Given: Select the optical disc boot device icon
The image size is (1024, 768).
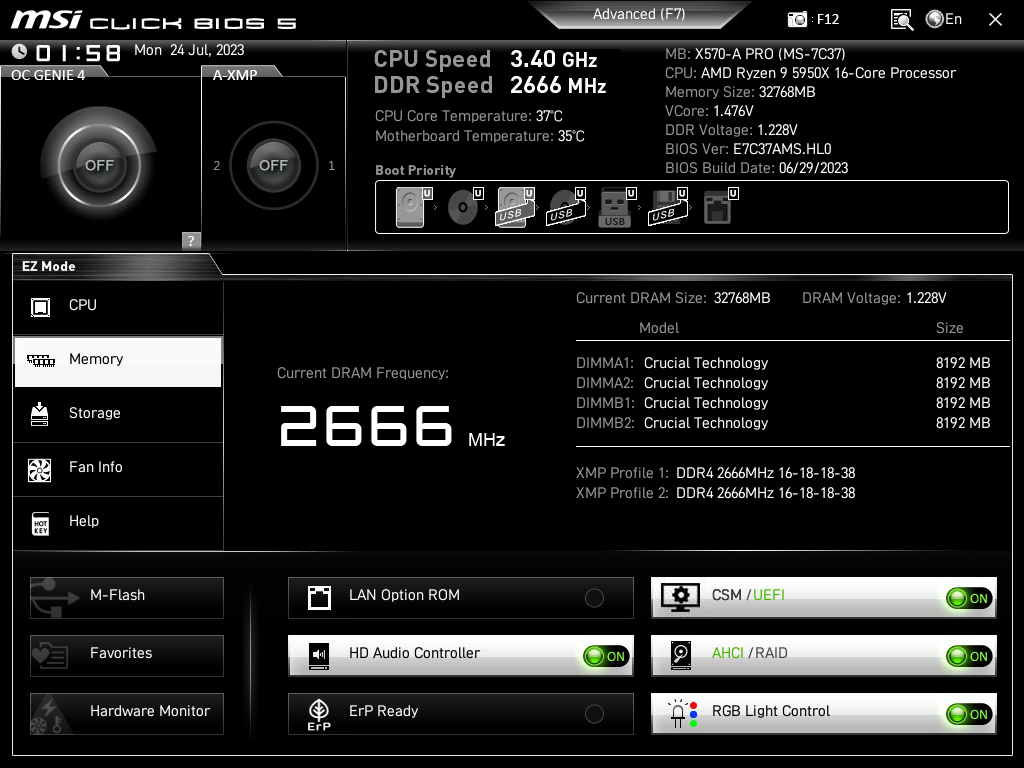Looking at the screenshot, I should coord(464,208).
